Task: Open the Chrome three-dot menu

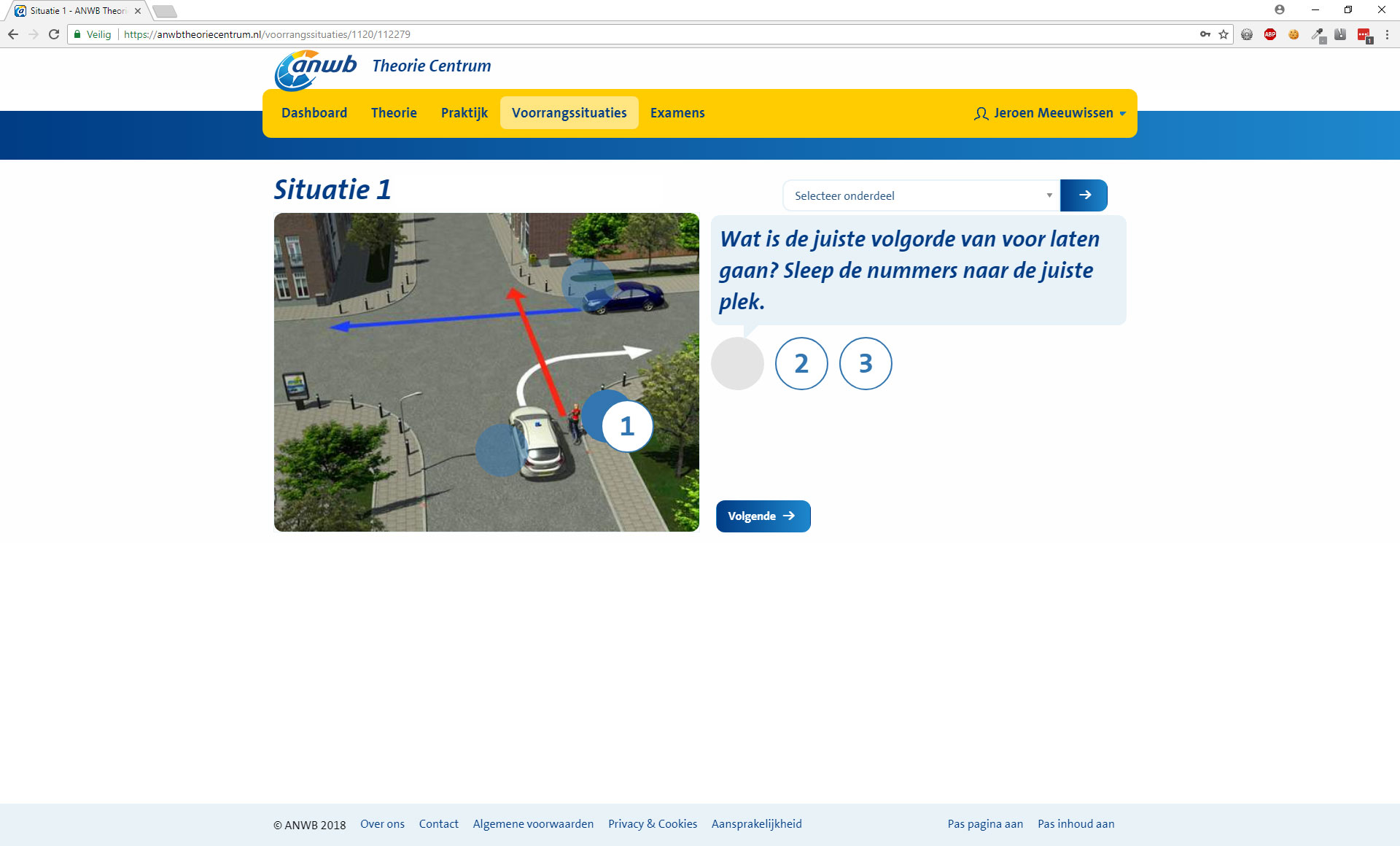Action: pos(1387,34)
